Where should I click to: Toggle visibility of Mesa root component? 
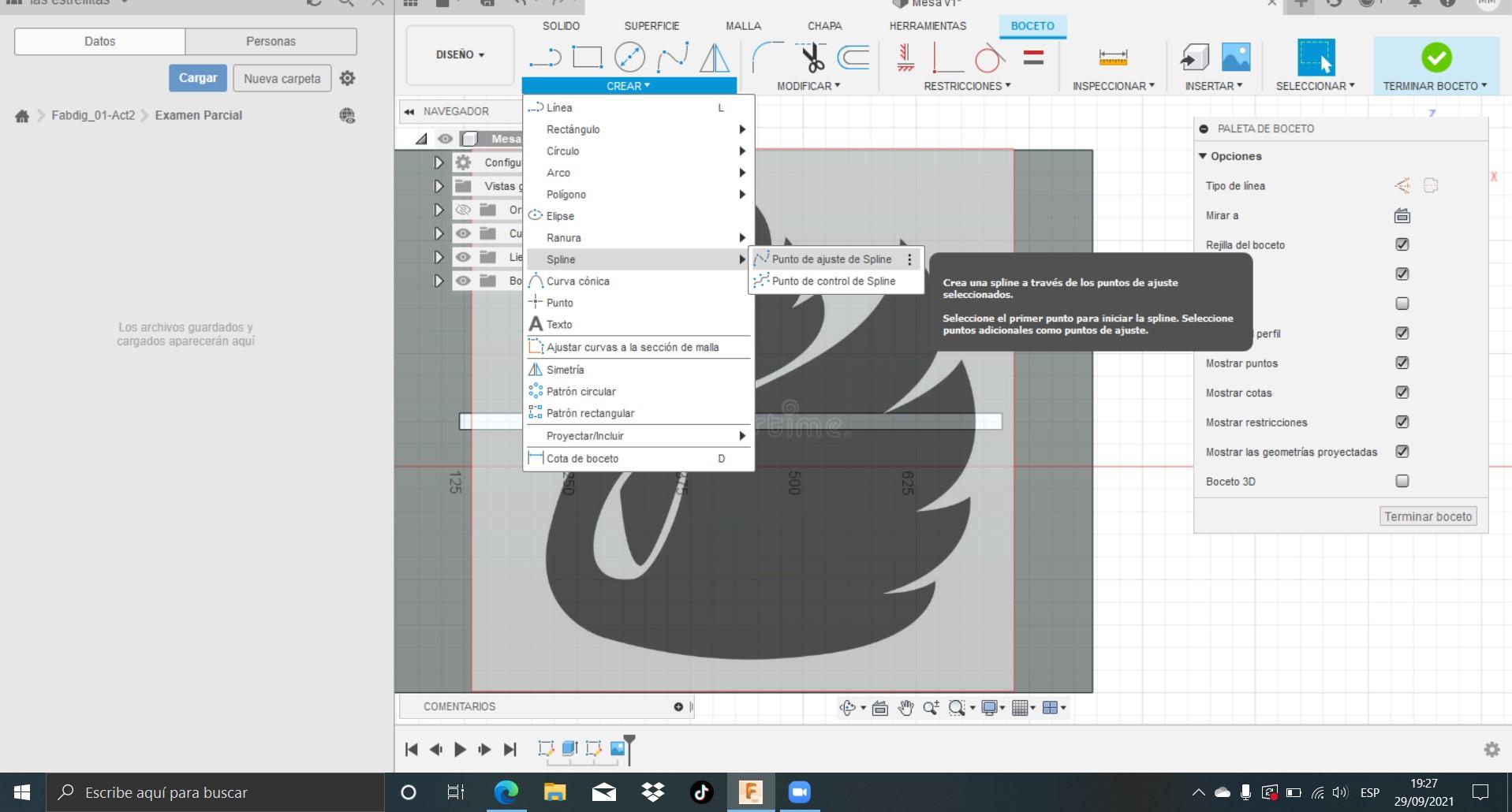pyautogui.click(x=446, y=139)
